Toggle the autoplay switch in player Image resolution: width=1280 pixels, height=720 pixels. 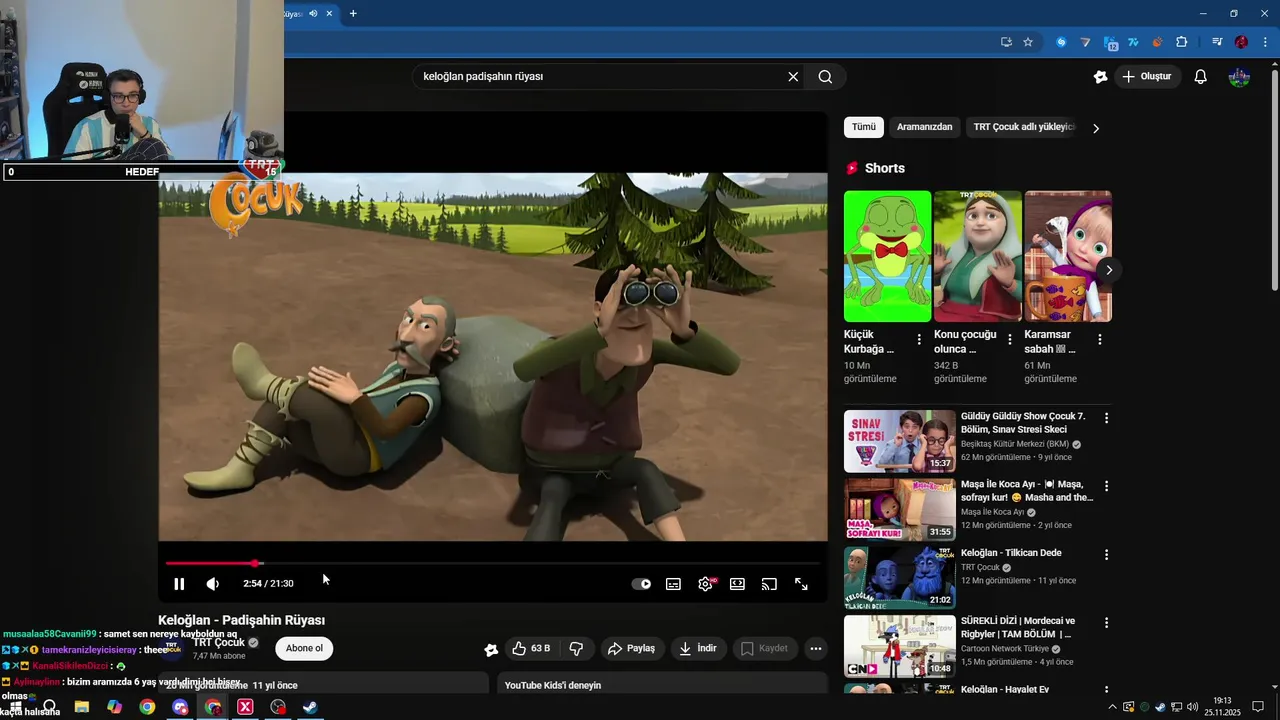(641, 584)
